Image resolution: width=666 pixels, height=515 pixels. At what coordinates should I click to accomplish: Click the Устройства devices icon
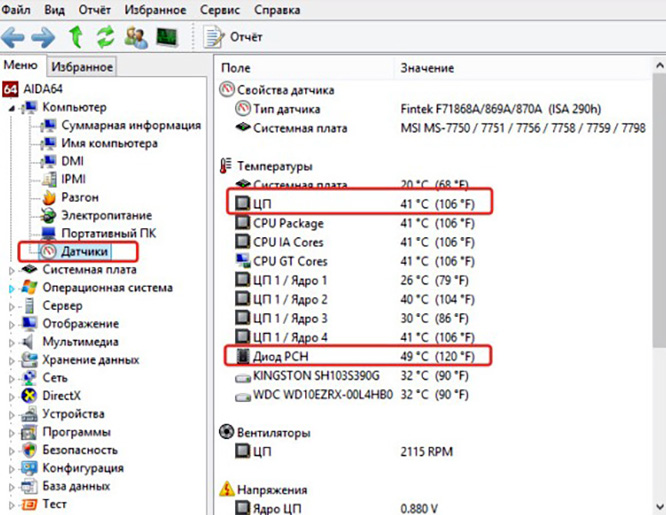29,414
